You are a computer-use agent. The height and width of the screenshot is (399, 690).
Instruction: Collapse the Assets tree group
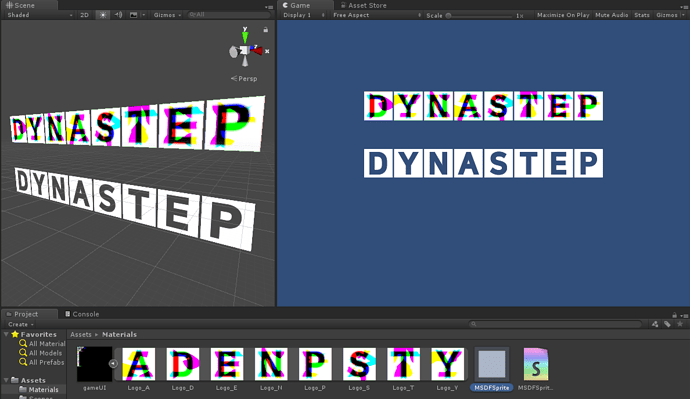pyautogui.click(x=6, y=380)
